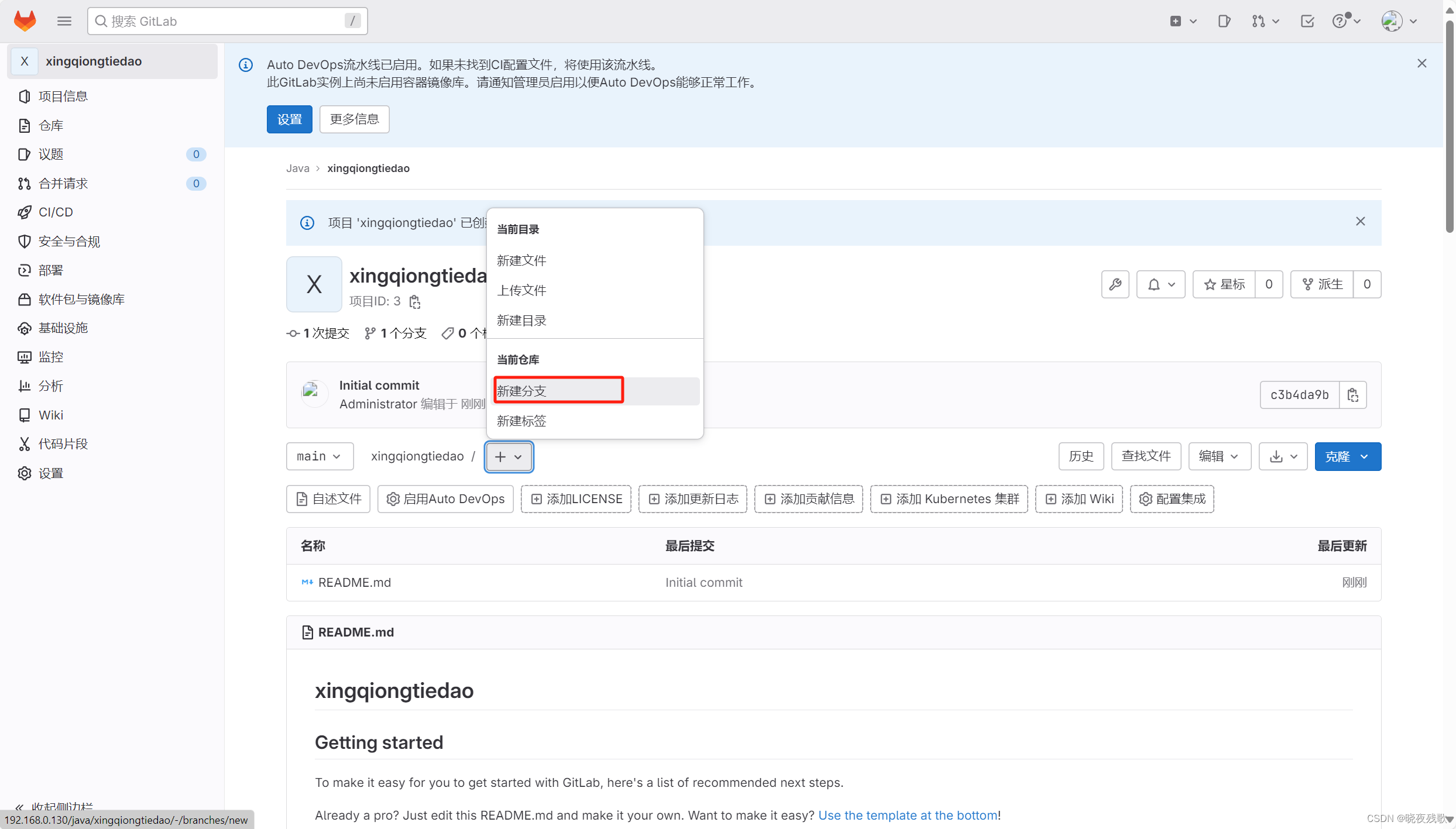Open the issues icon in top bar
This screenshot has height=829, width=1456.
pyautogui.click(x=1224, y=21)
